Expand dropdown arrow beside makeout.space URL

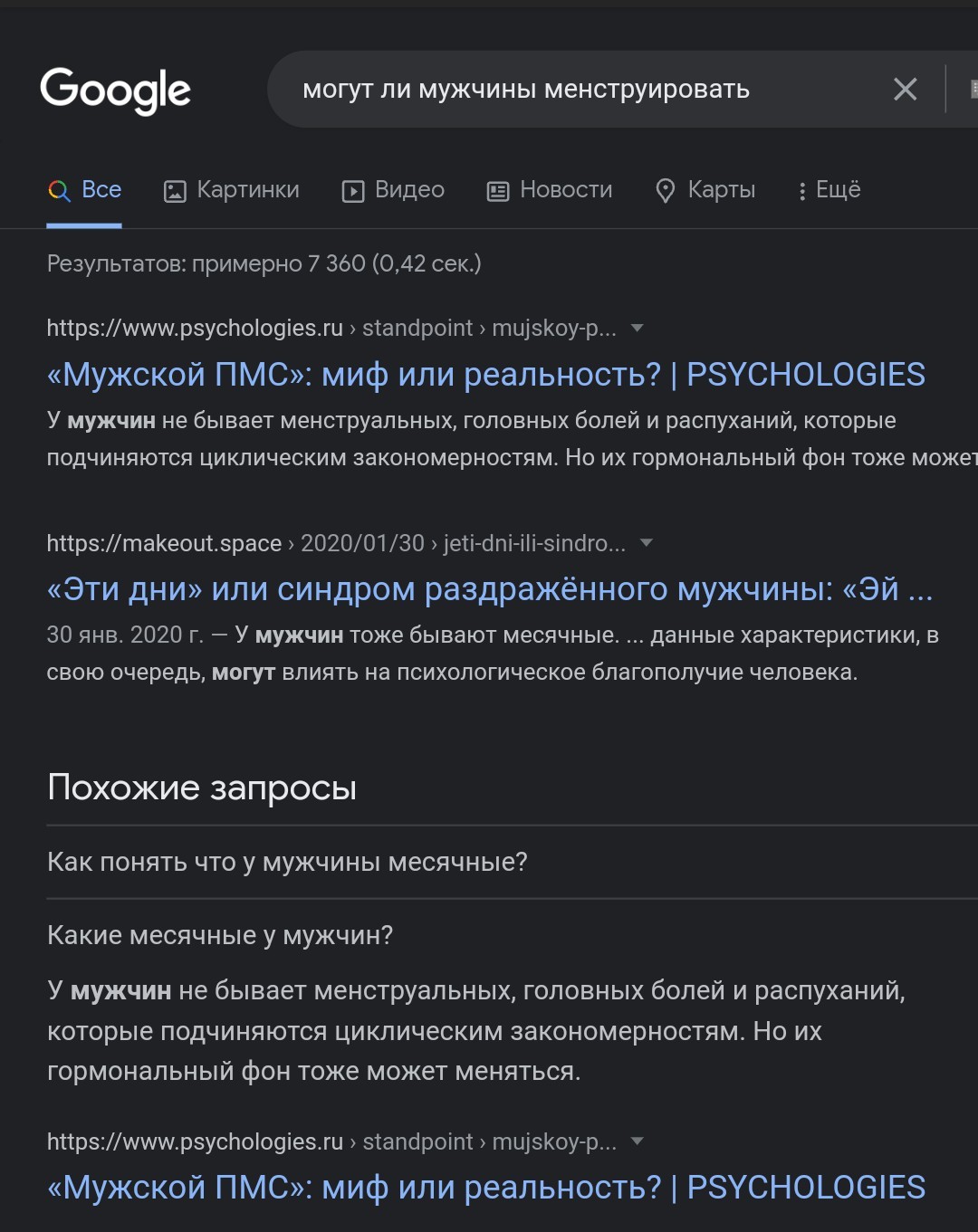(x=646, y=543)
